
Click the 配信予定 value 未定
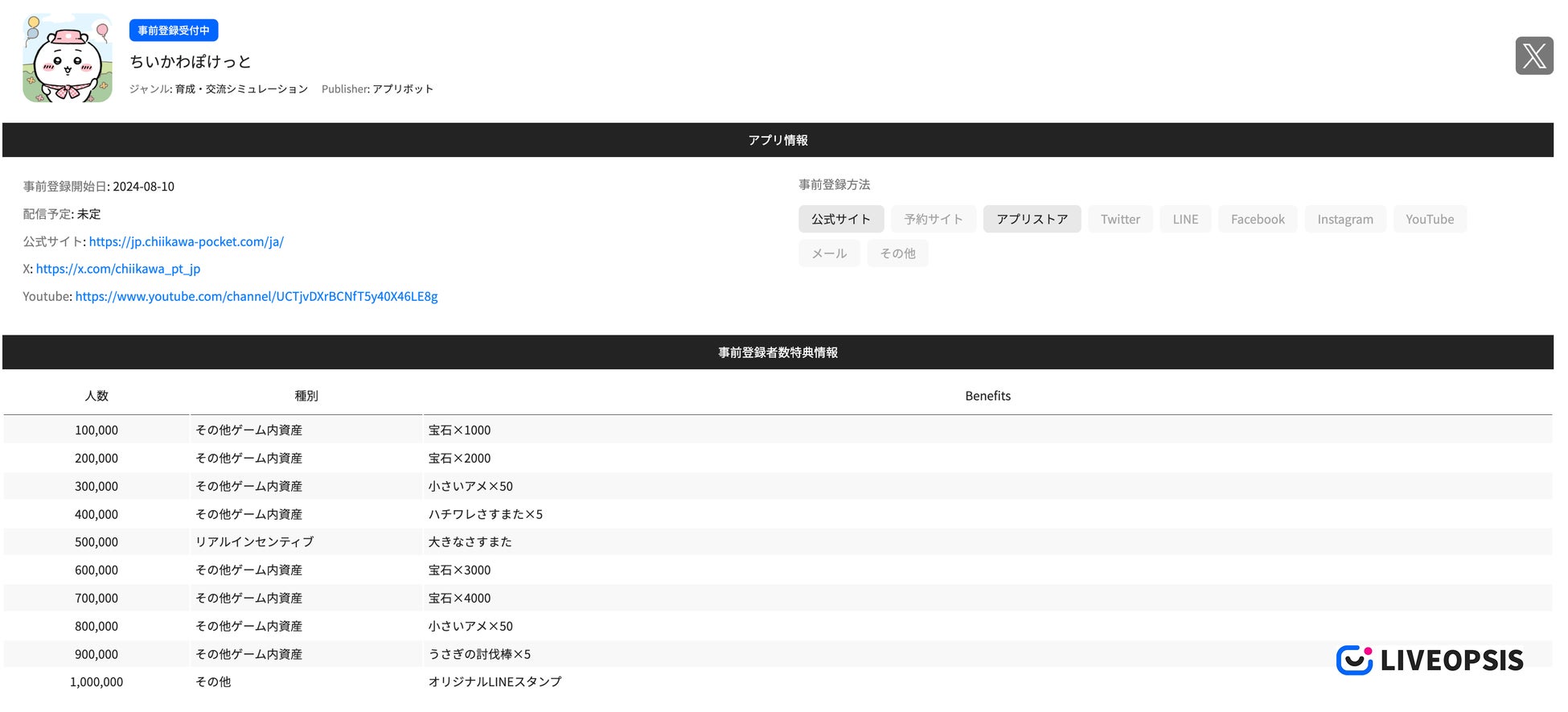tap(88, 214)
